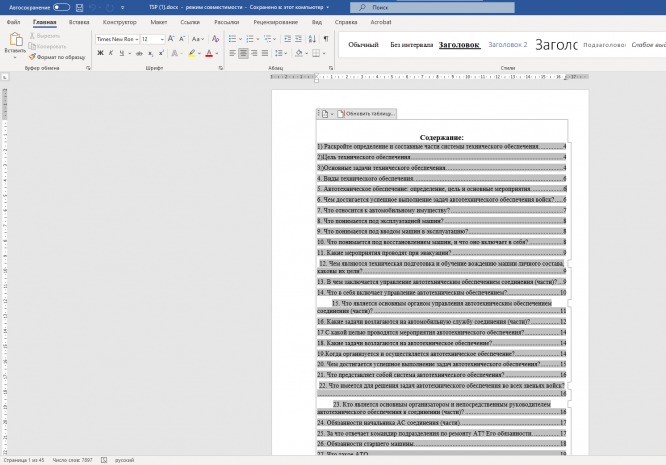Toggle Bold (Ж) formatting
666x465 pixels.
pos(101,53)
